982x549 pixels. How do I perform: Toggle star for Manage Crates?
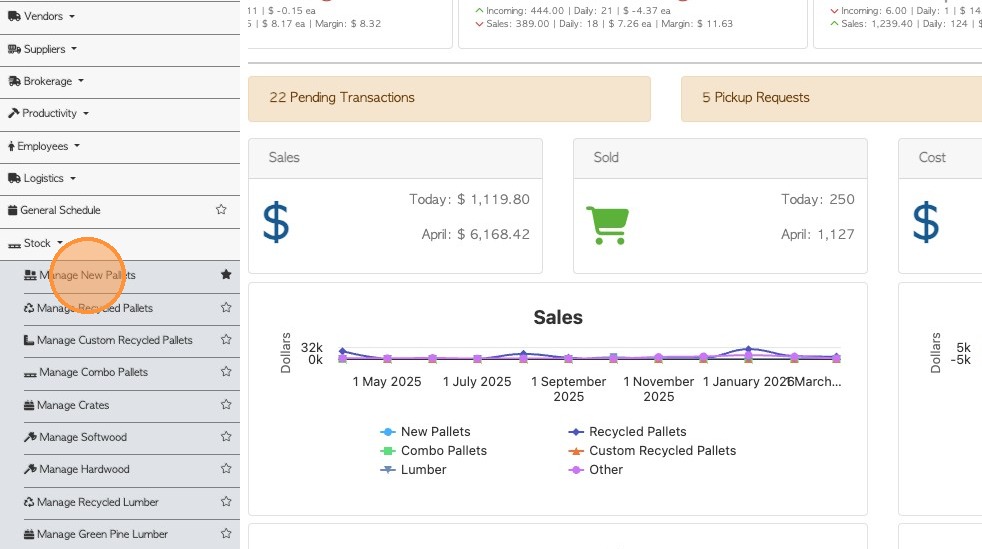point(226,405)
